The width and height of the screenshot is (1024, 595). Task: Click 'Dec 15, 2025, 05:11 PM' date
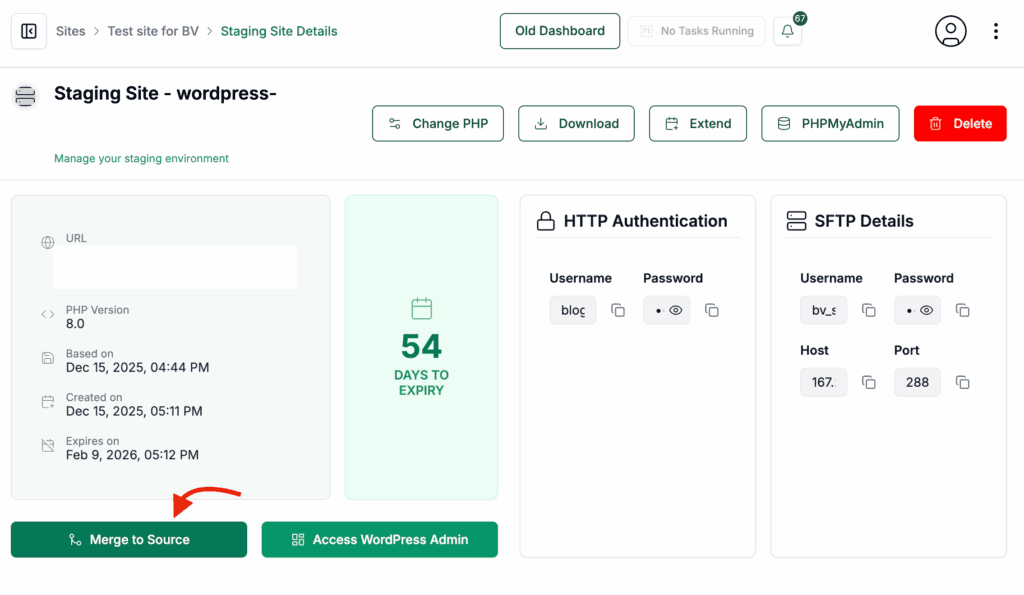[134, 411]
